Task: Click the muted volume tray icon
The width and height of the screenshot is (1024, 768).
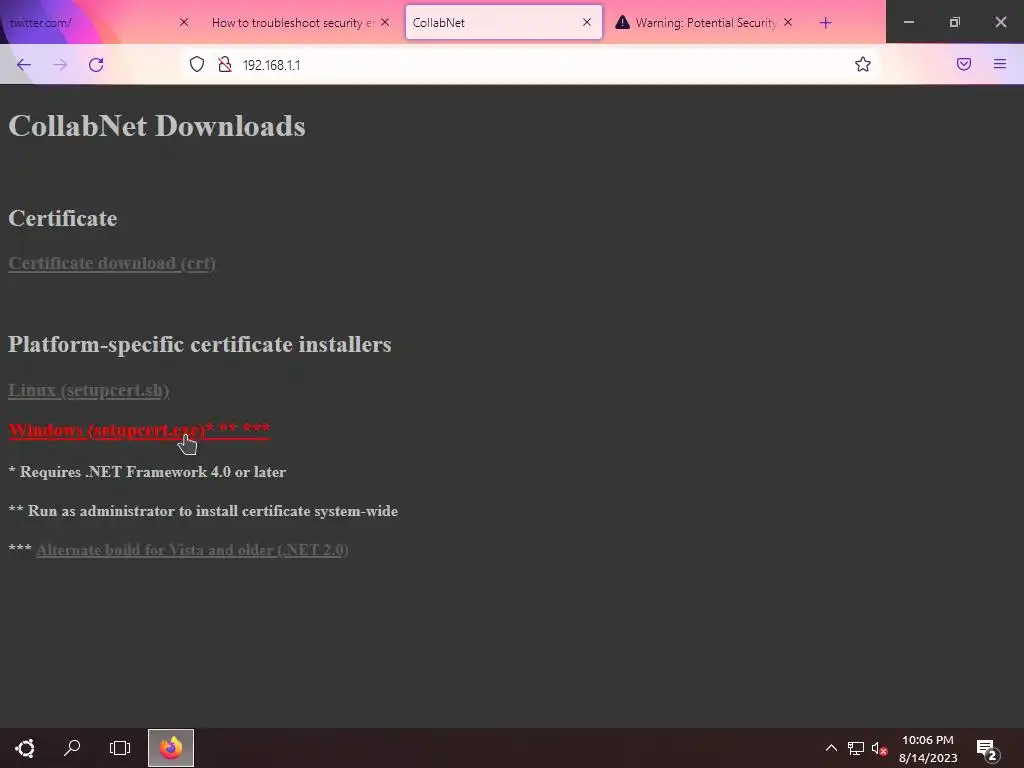Action: 879,748
